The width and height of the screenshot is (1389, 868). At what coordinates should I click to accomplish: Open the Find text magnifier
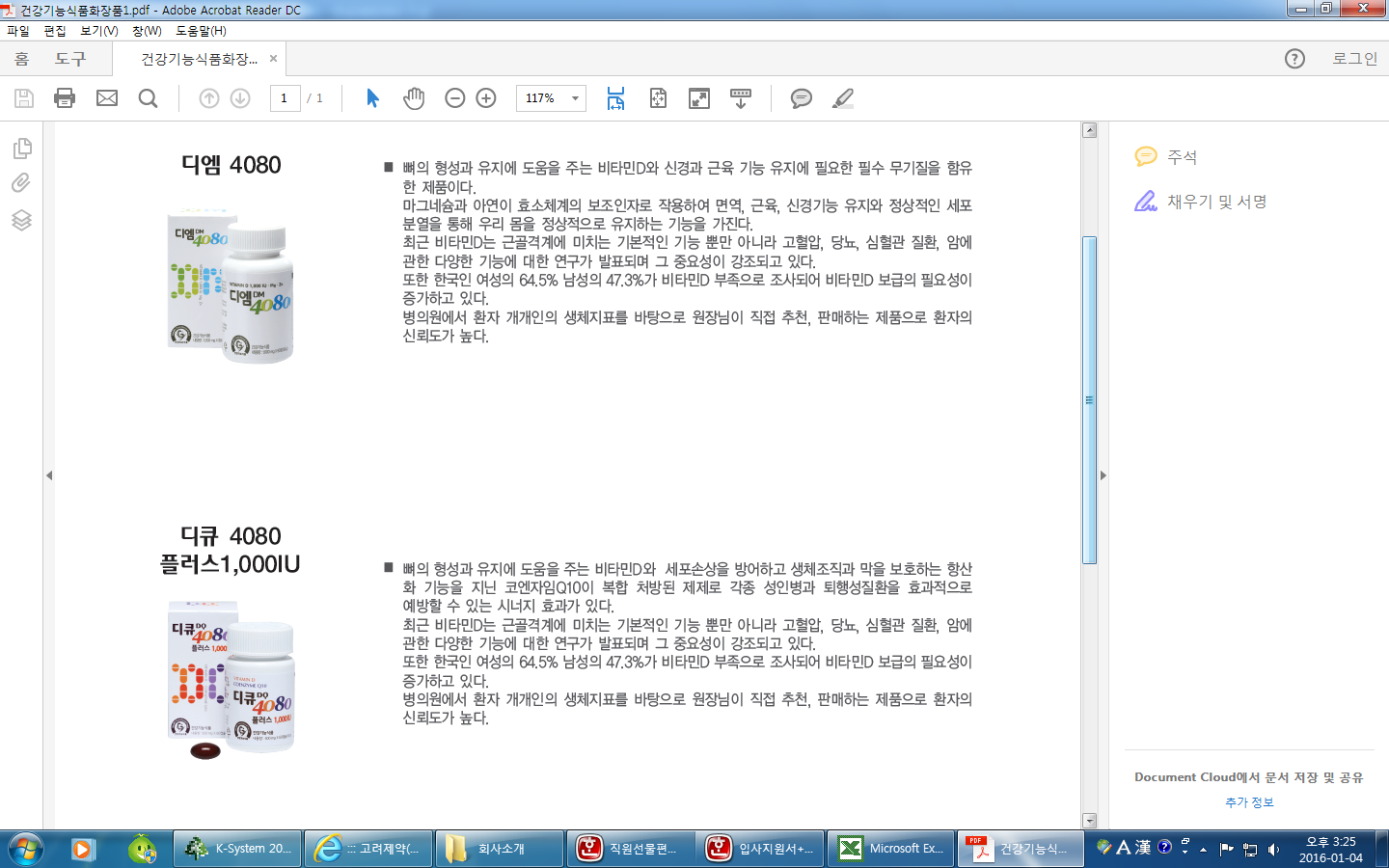(148, 98)
